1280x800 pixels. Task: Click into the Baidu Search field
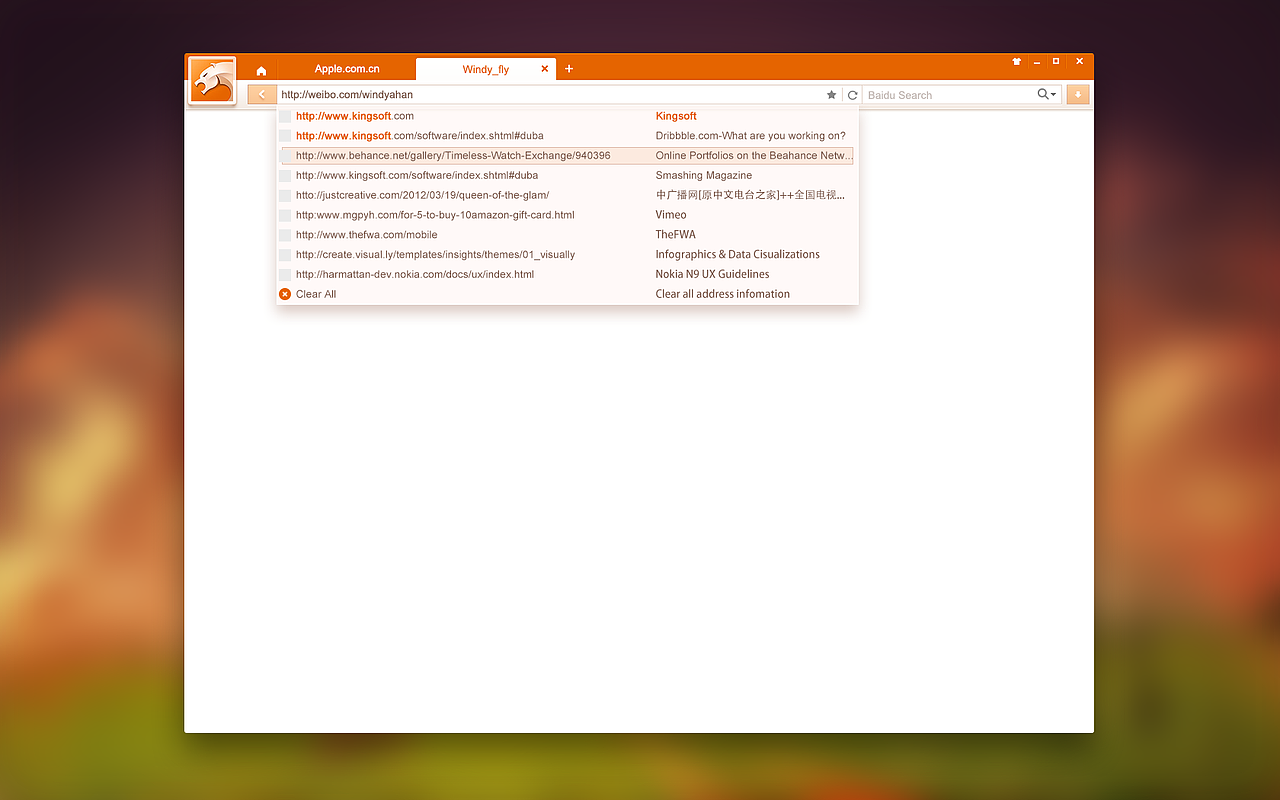tap(950, 95)
